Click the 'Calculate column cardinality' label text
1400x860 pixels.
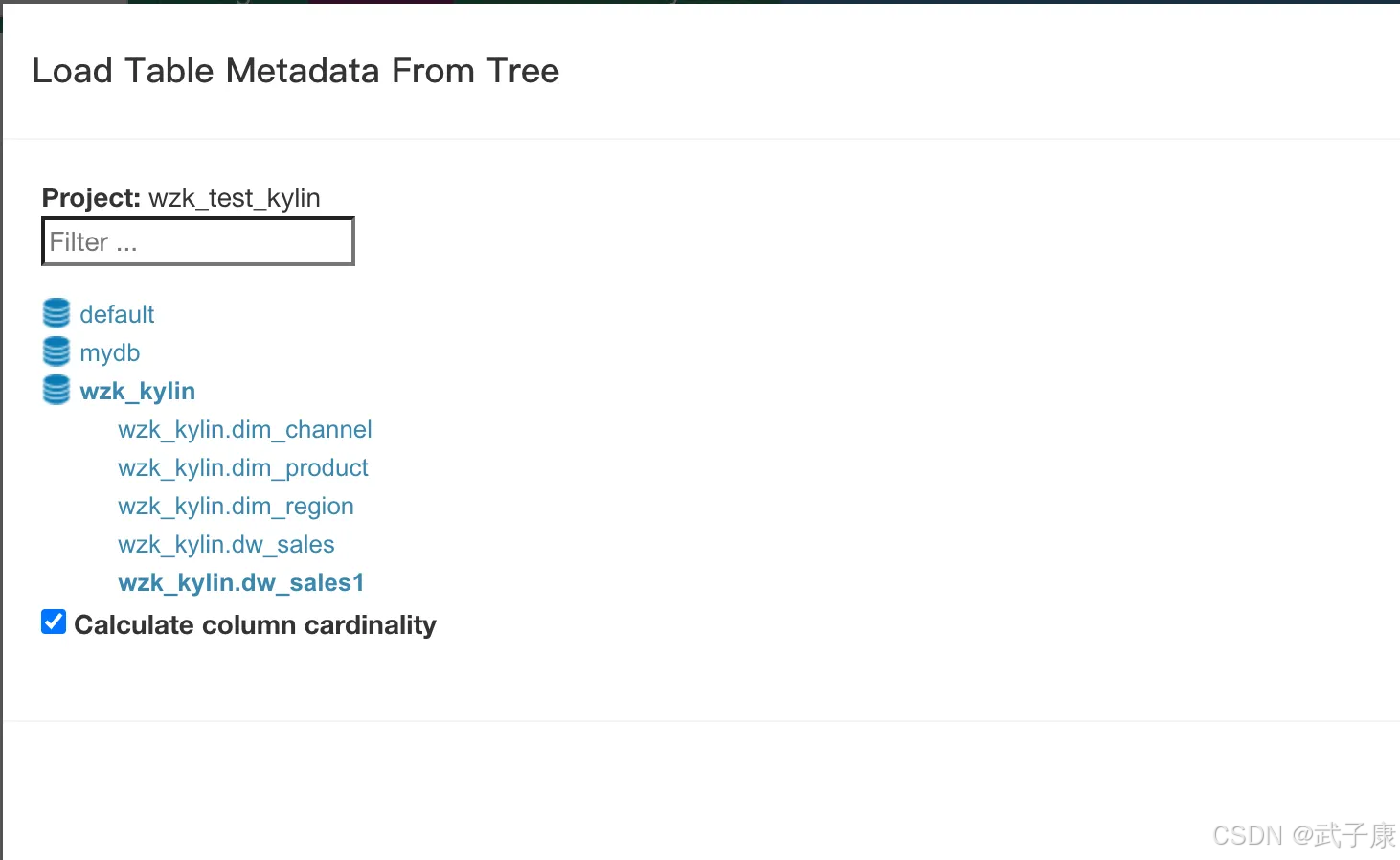255,625
